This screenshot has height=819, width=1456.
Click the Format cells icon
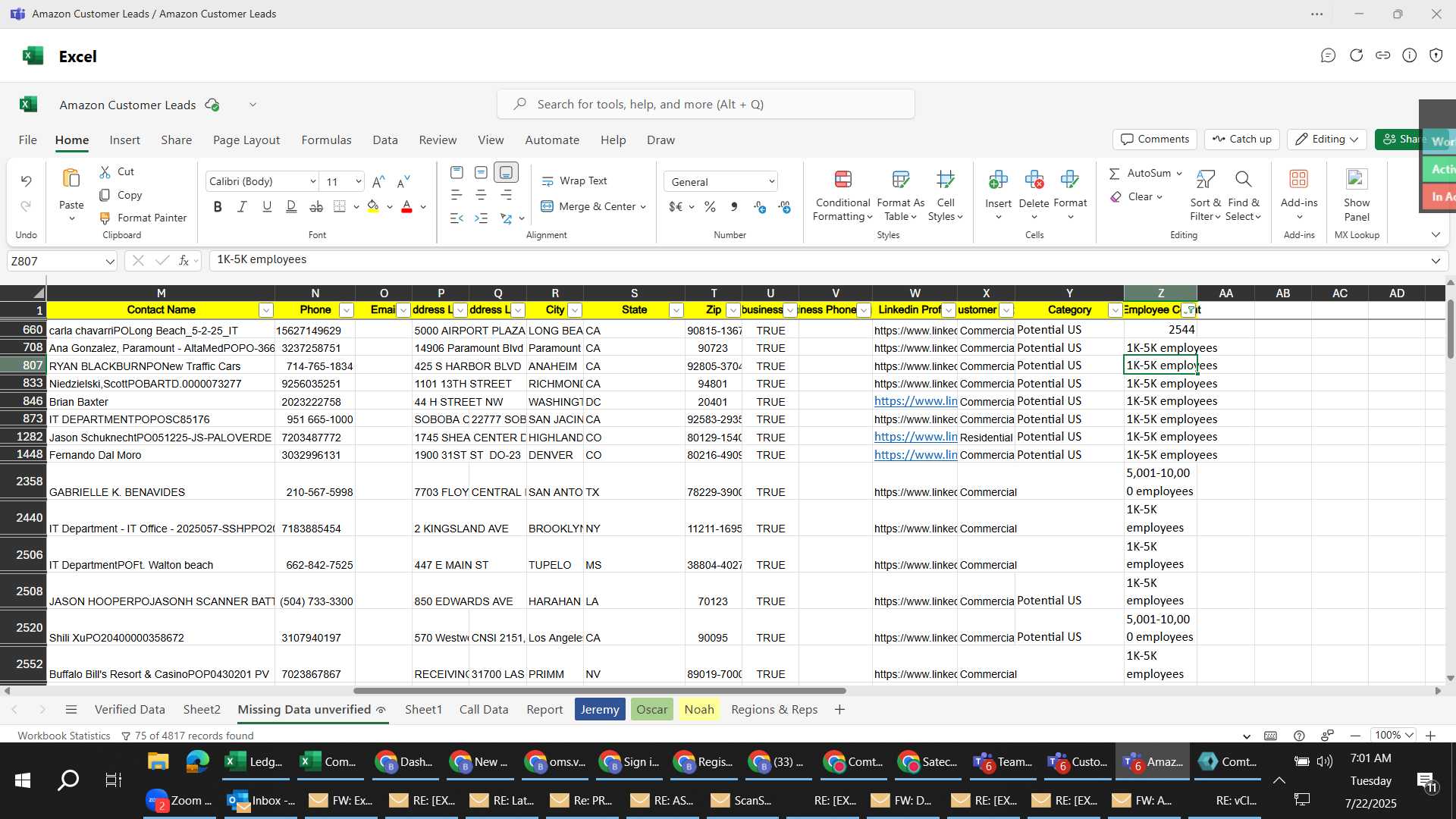coord(1070,180)
